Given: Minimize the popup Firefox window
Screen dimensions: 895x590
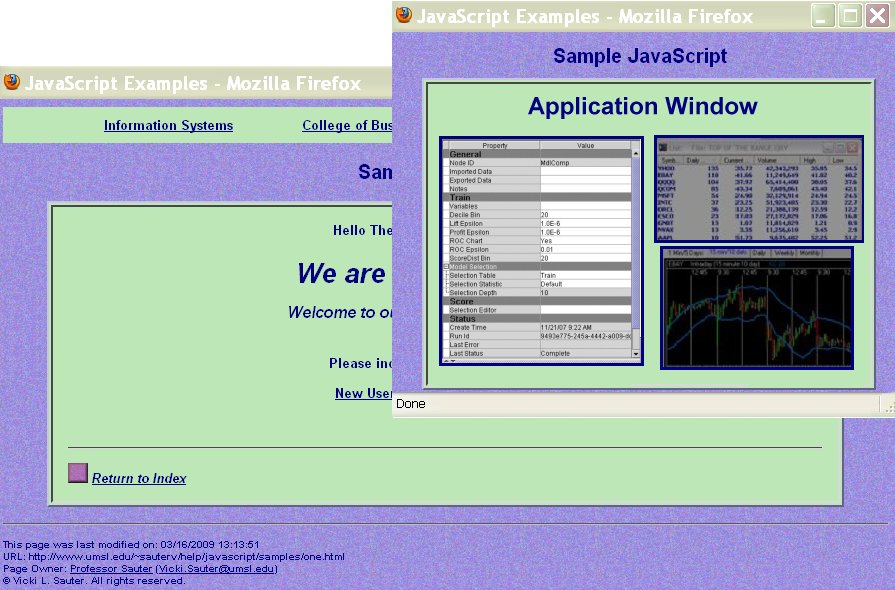Looking at the screenshot, I should tap(823, 15).
